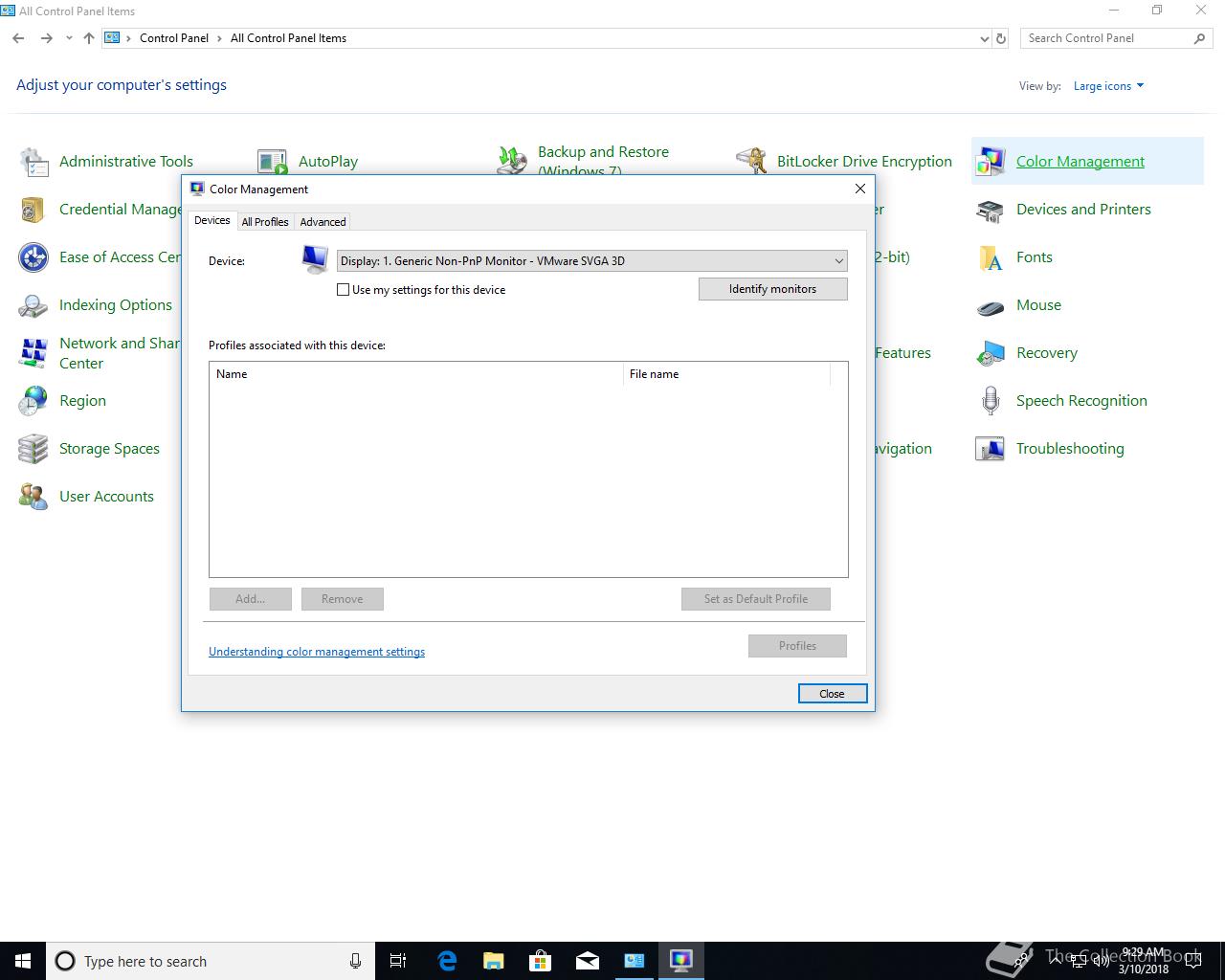This screenshot has width=1225, height=980.
Task: Click Control Panel breadcrumb in address bar
Action: pos(173,38)
